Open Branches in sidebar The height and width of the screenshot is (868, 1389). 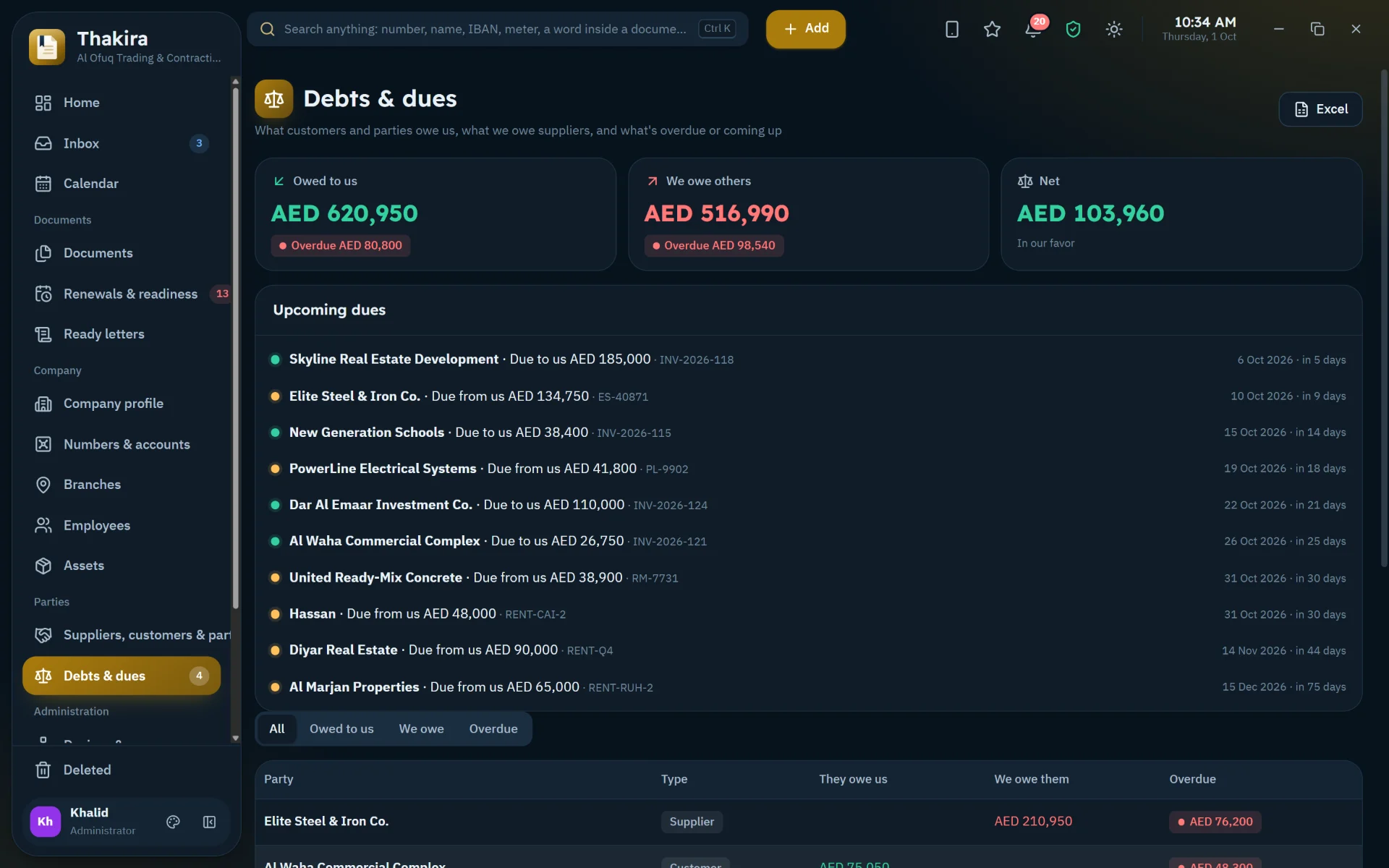122,485
